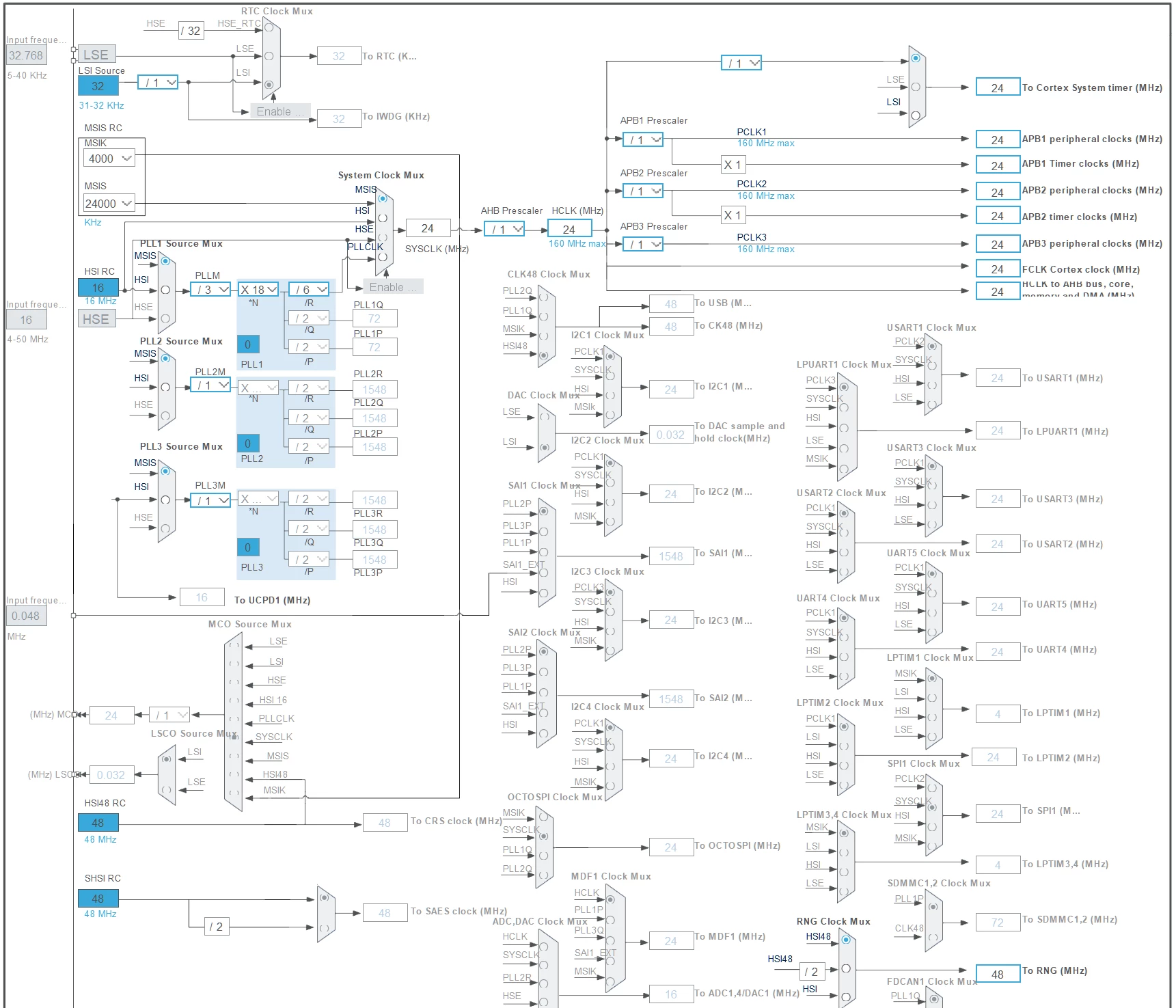
Task: Select LSI for the Cortex System timer mux
Action: click(x=916, y=115)
